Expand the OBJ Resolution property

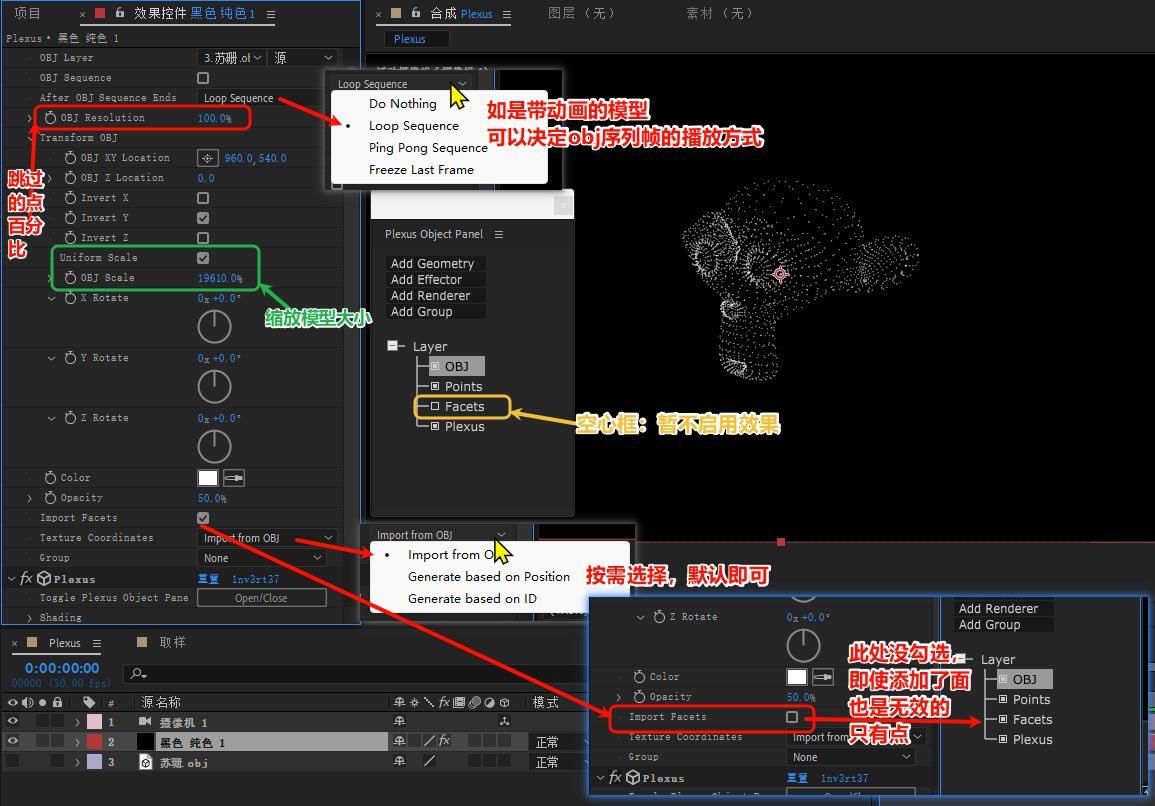[29, 118]
